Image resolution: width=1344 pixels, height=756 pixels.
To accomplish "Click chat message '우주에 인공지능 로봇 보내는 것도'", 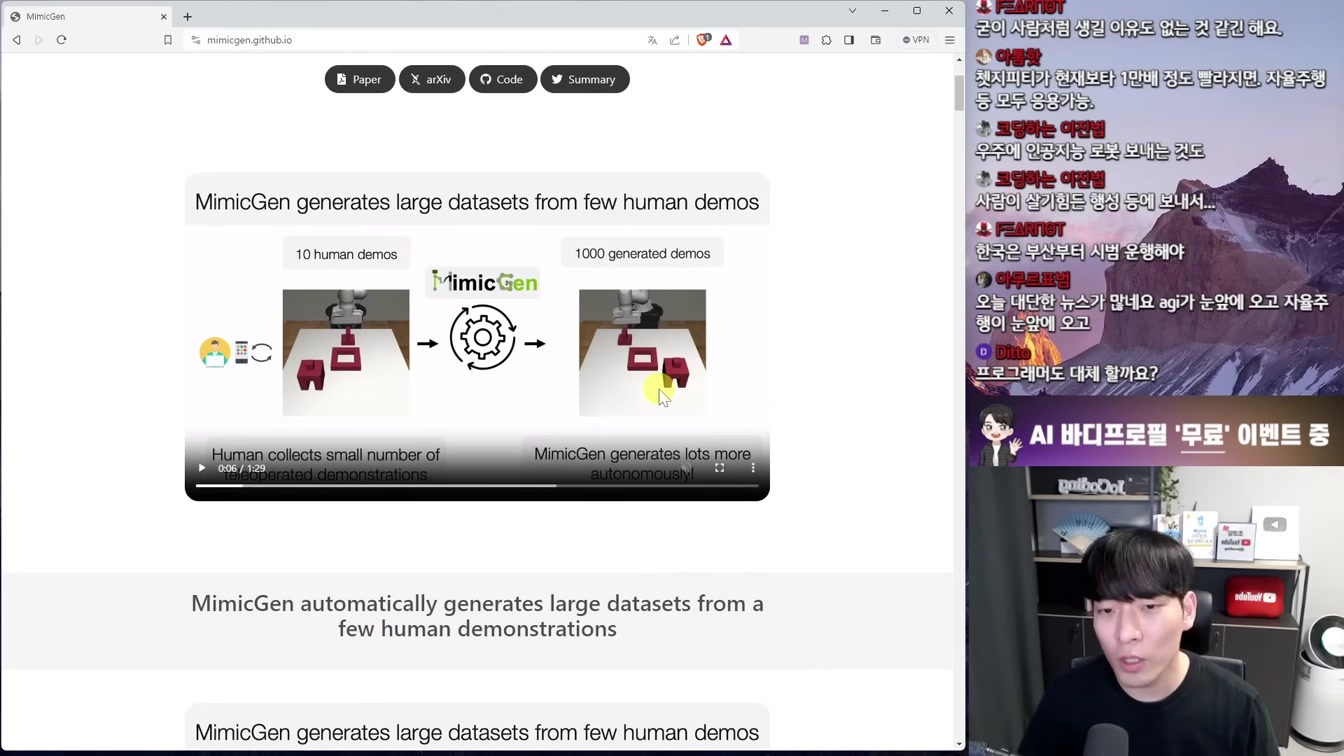I will [x=1089, y=151].
